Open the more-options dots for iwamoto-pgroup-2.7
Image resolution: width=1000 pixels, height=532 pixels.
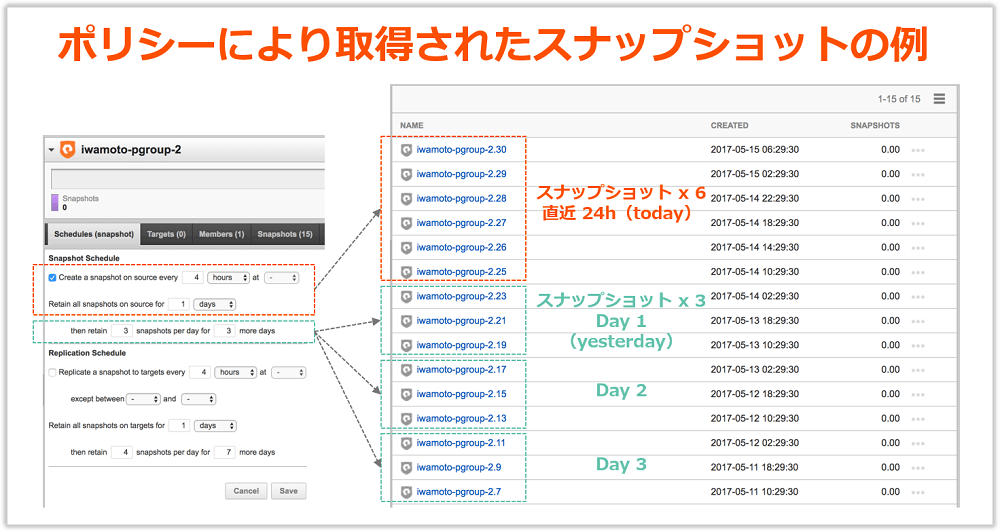pos(918,492)
